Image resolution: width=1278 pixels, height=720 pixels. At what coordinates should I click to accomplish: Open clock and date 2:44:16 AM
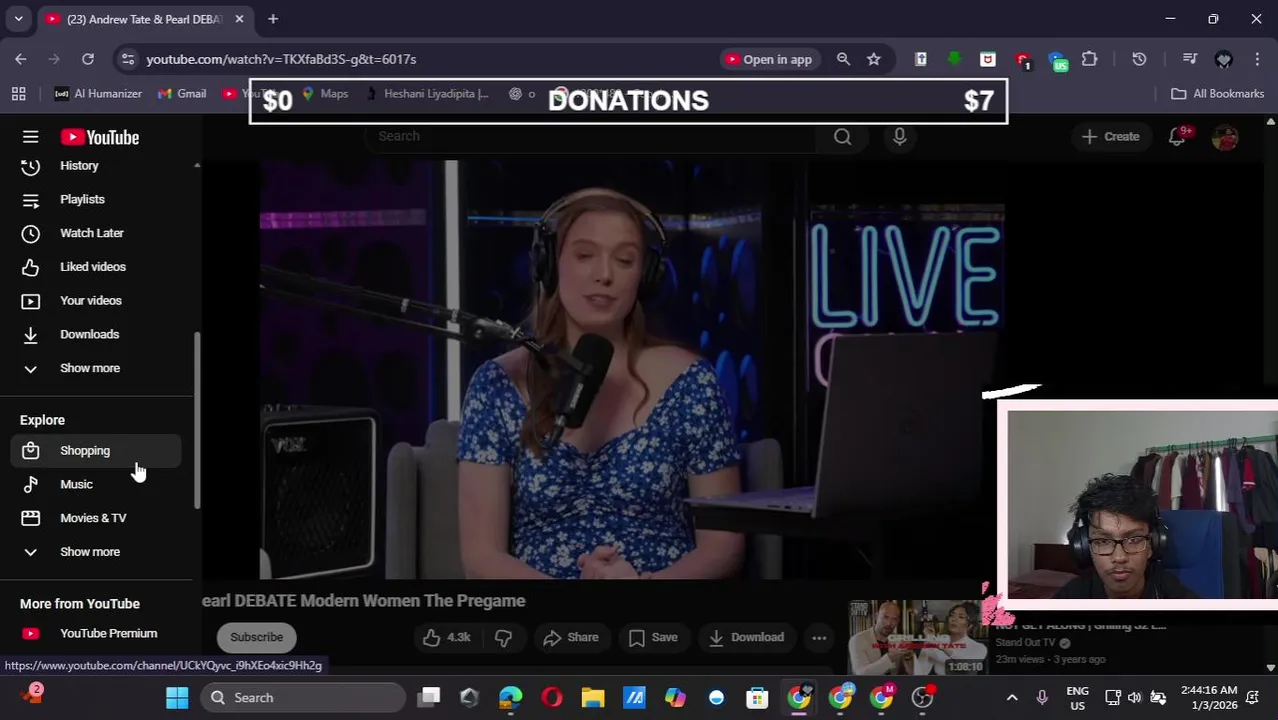point(1207,698)
